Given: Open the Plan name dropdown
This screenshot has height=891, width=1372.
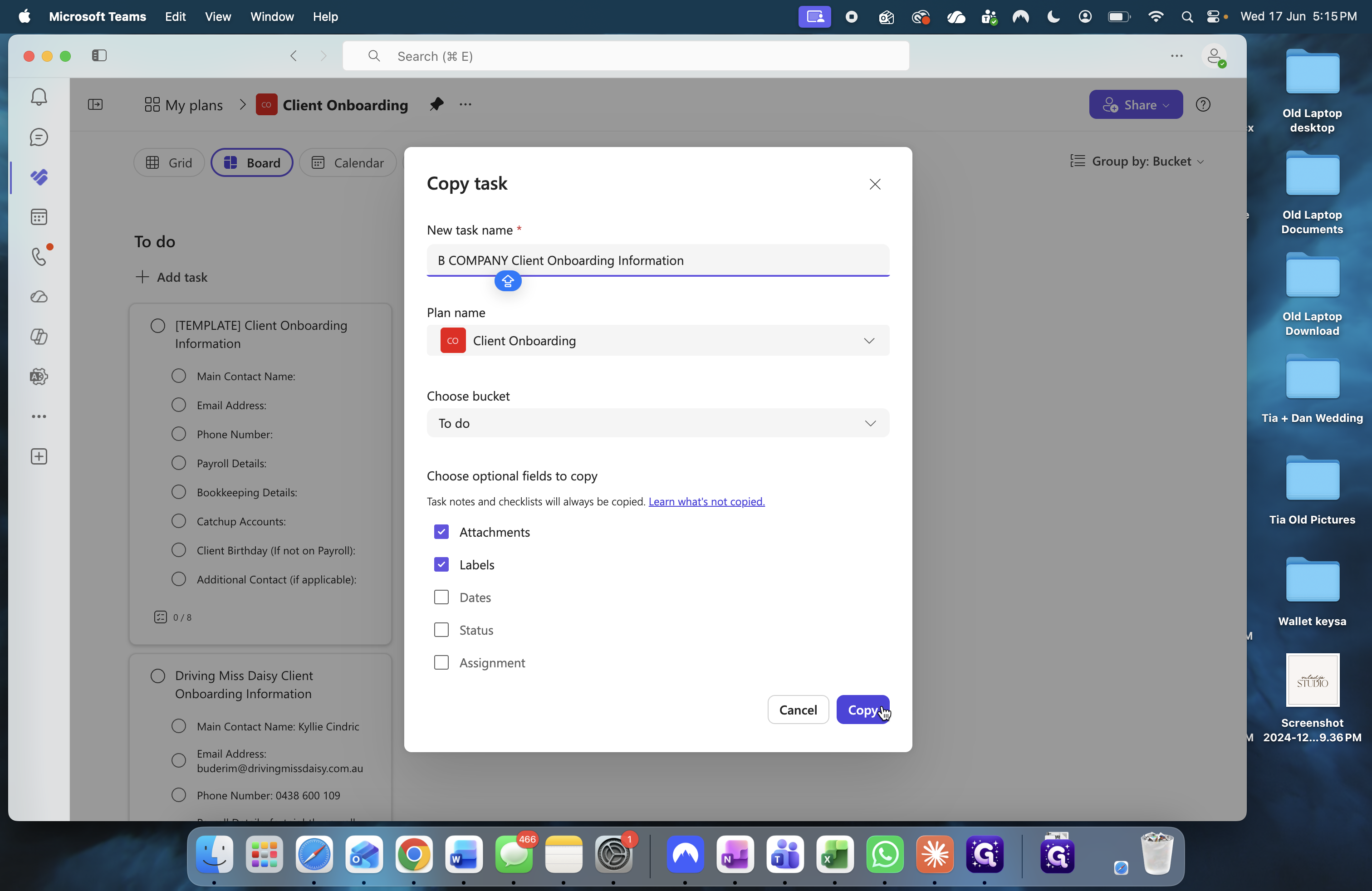Looking at the screenshot, I should click(658, 341).
